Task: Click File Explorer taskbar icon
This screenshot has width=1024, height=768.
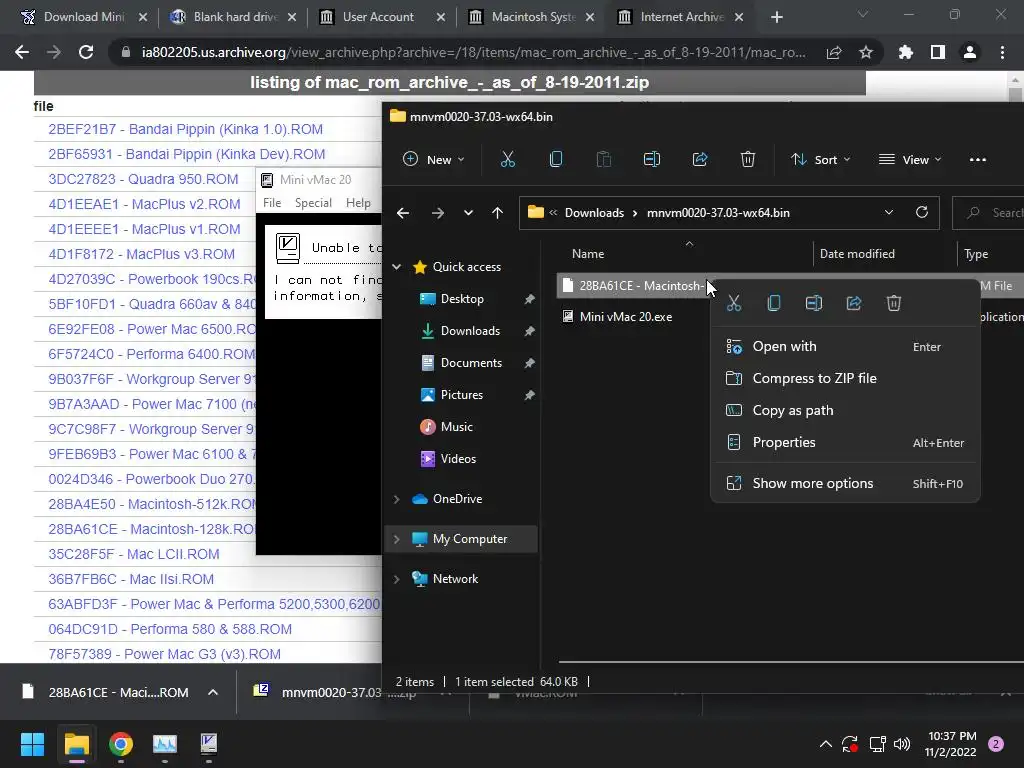Action: (x=76, y=744)
